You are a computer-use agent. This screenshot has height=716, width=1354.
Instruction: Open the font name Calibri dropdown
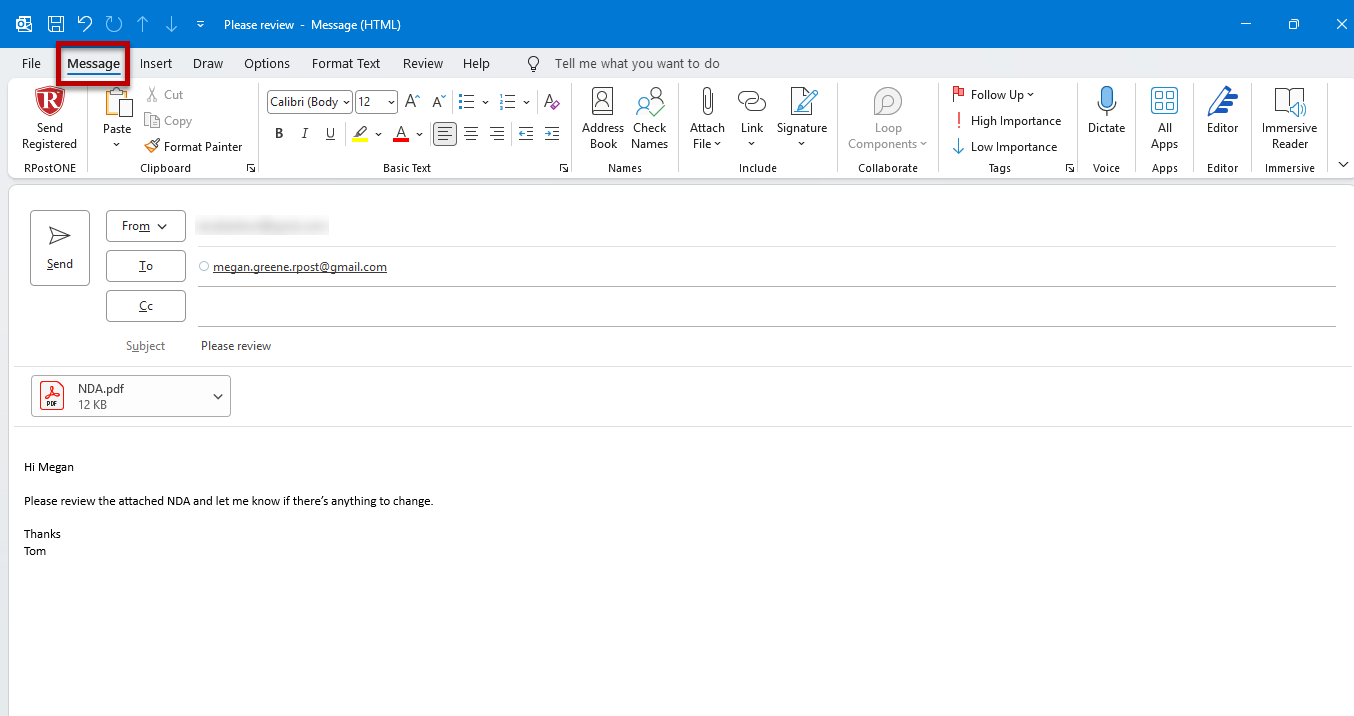346,102
